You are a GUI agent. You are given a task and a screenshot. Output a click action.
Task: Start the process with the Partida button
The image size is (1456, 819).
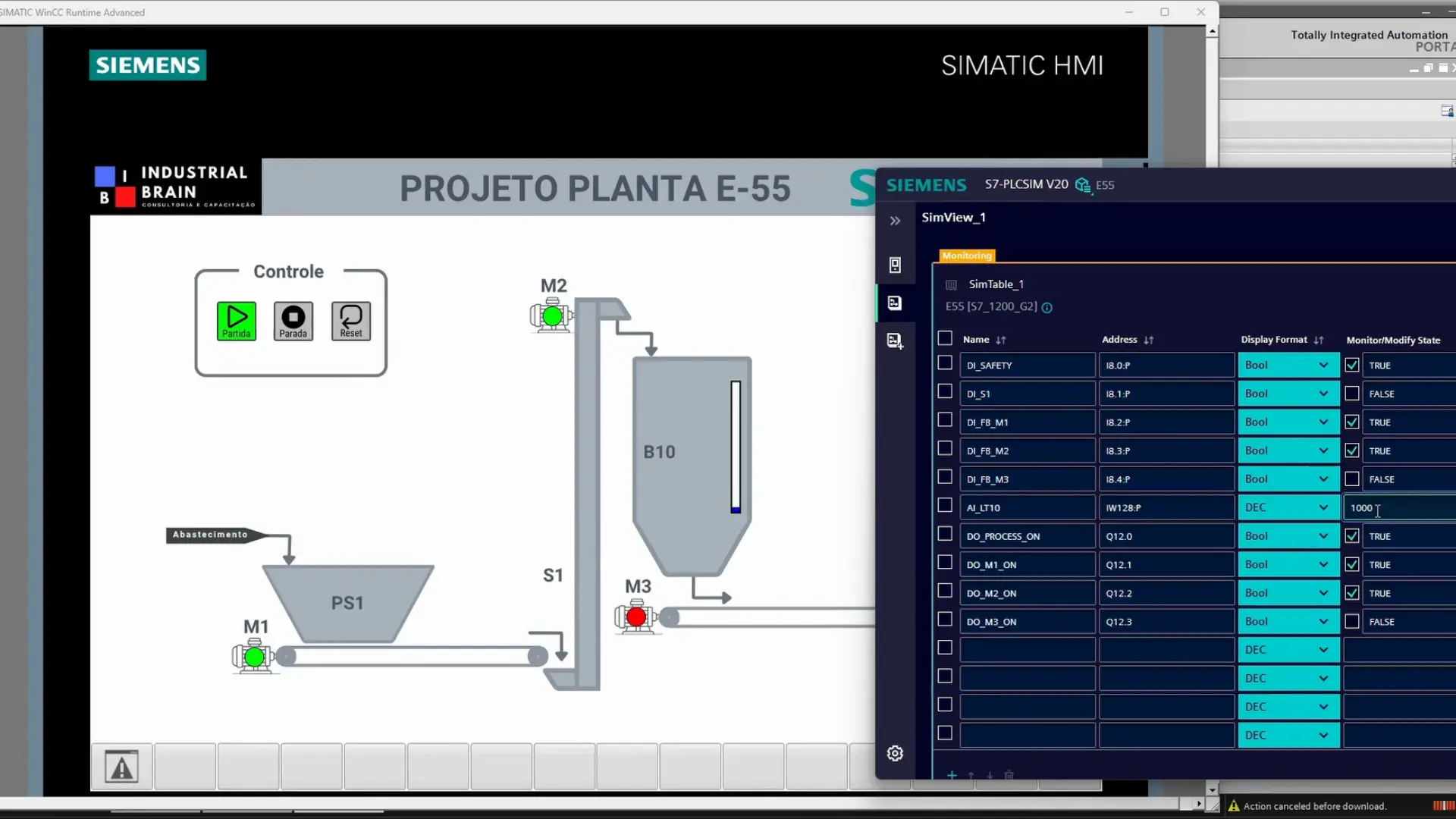[237, 321]
